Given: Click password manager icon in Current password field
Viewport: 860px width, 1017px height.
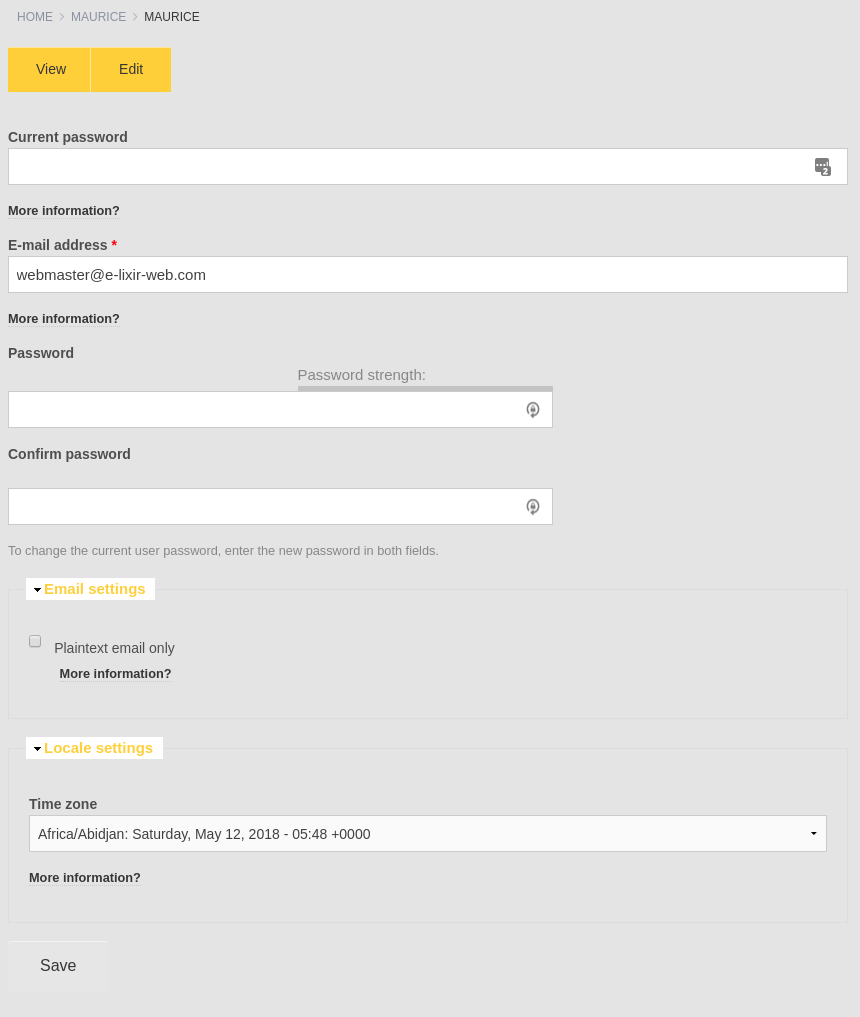Looking at the screenshot, I should pos(822,167).
